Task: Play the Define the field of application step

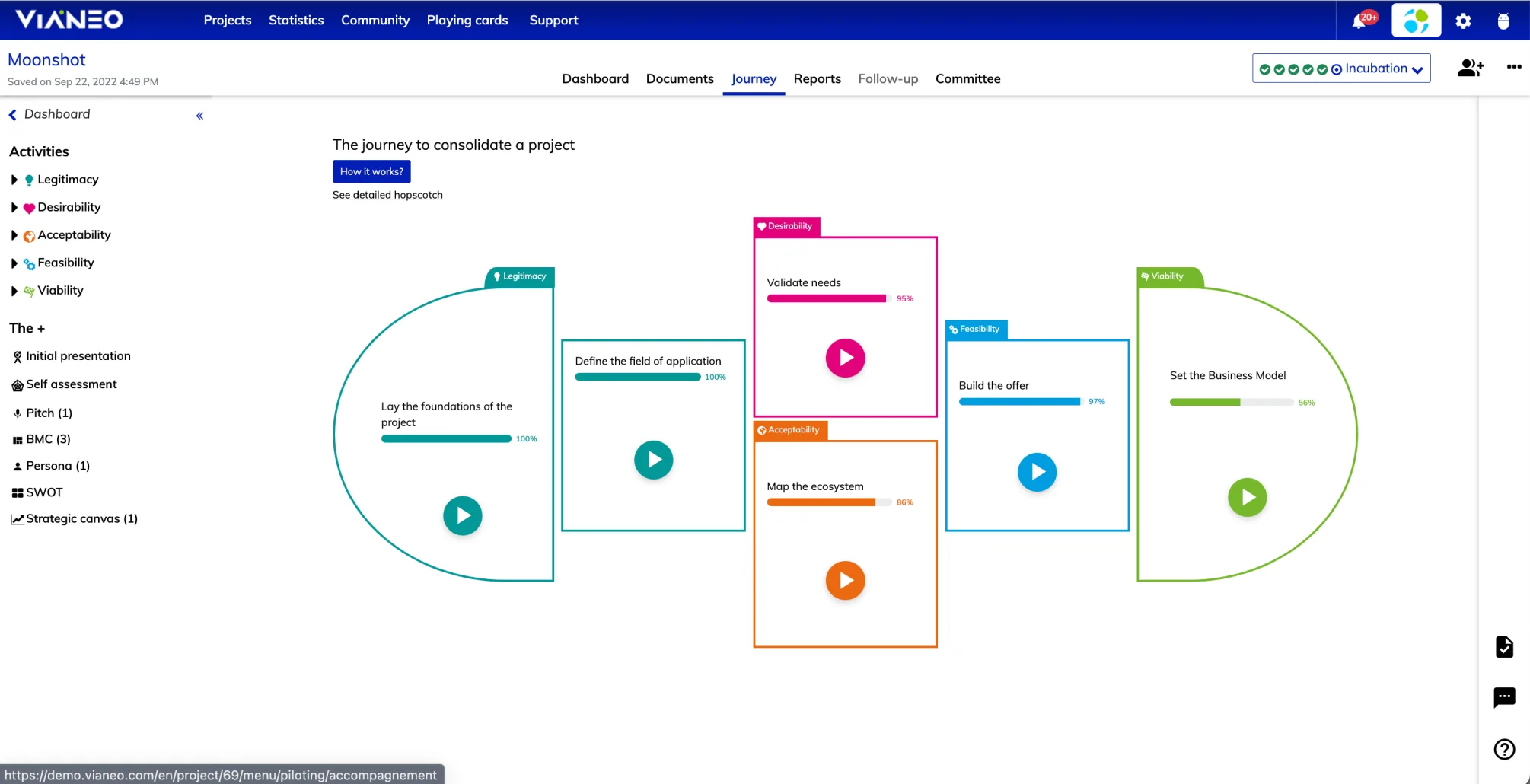Action: 654,460
